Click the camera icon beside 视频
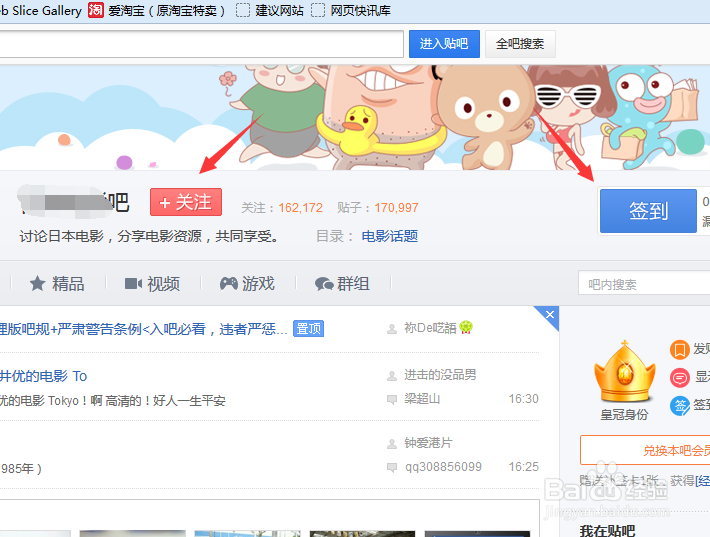 [x=133, y=284]
